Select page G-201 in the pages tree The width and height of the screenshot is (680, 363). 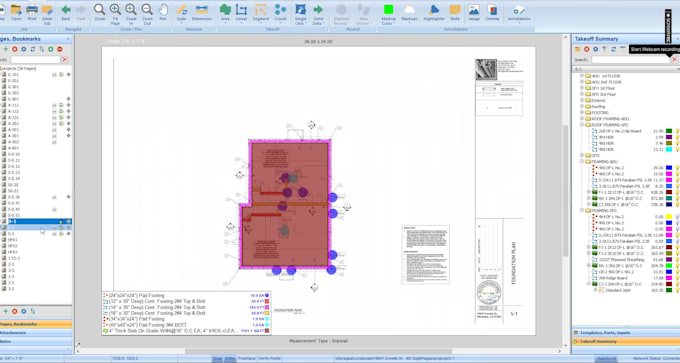[x=13, y=81]
